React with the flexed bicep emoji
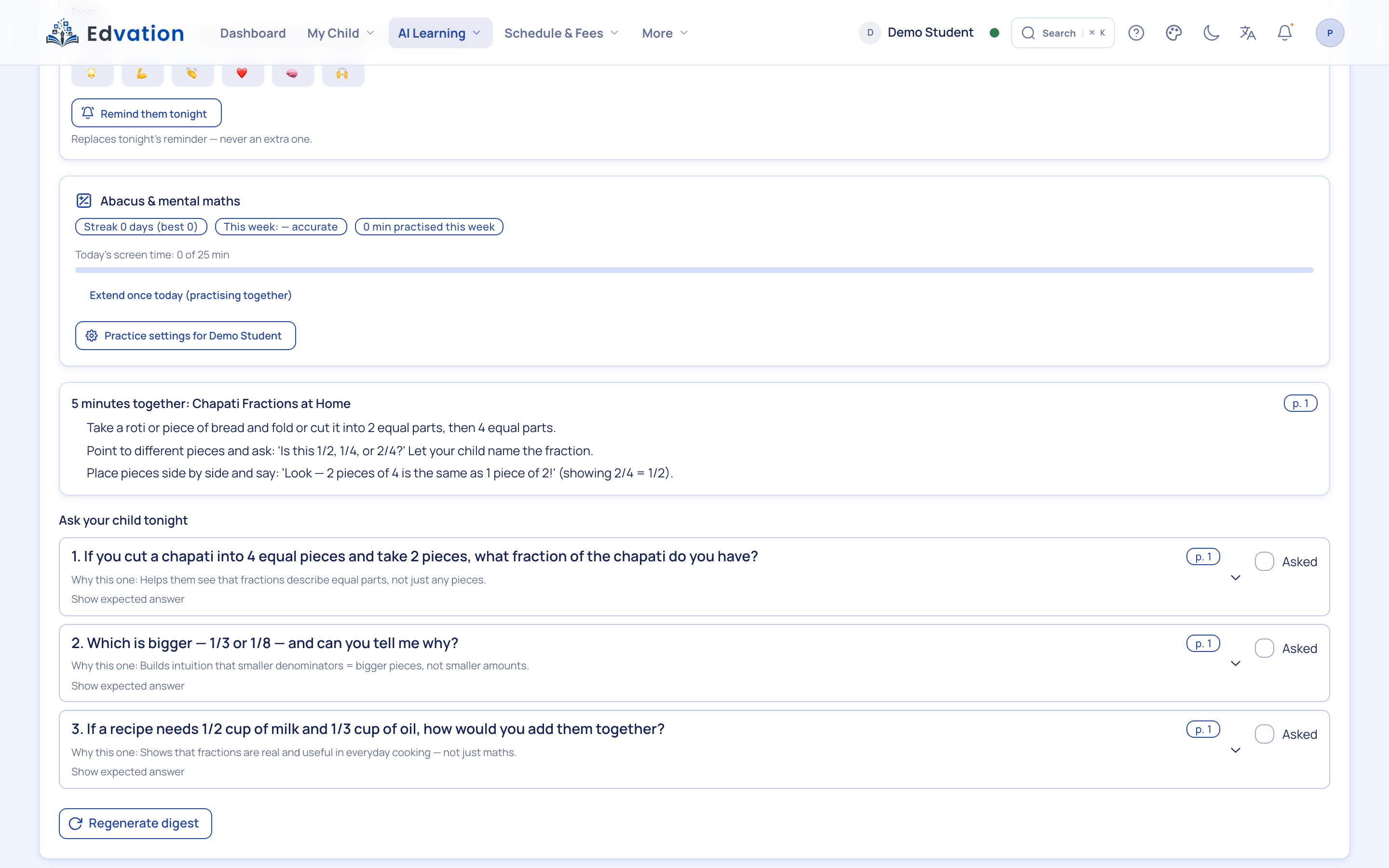Image resolution: width=1389 pixels, height=868 pixels. (x=142, y=73)
